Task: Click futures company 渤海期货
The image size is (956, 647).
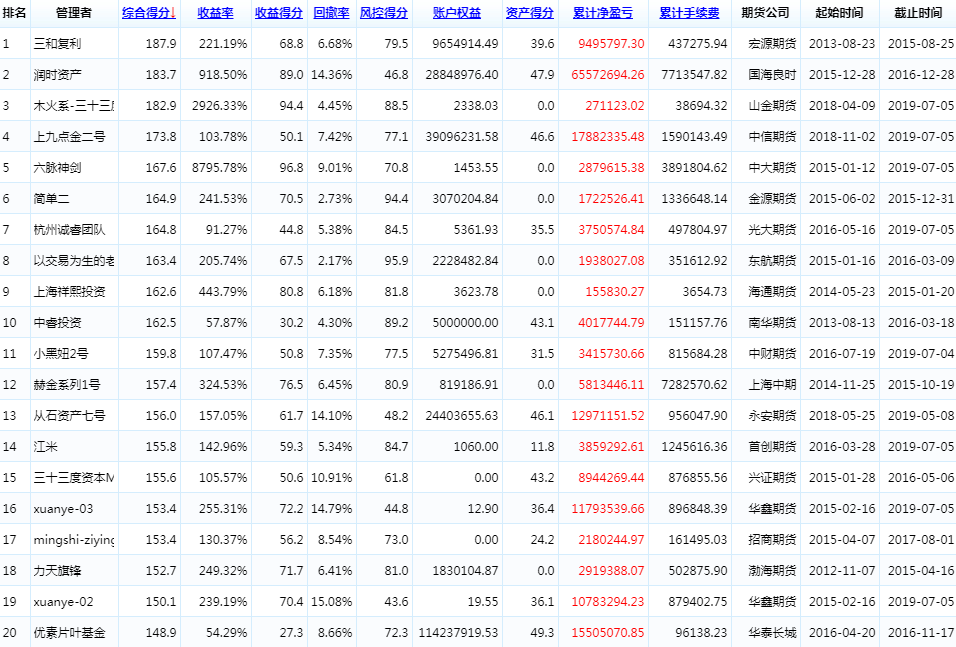Action: point(772,571)
